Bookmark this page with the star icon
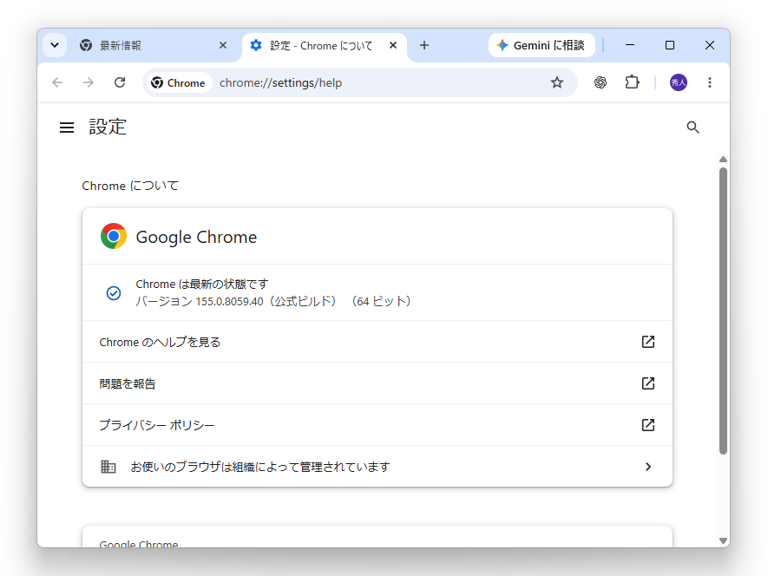Screen dimensions: 768x576 click(557, 82)
